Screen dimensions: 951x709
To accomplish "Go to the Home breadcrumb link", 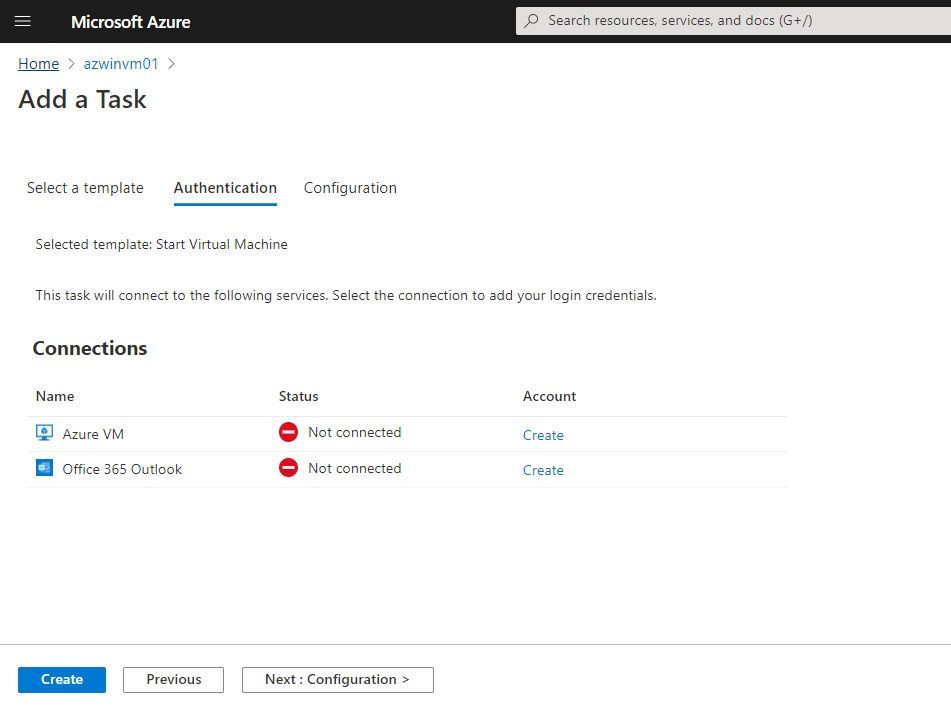I will click(38, 64).
